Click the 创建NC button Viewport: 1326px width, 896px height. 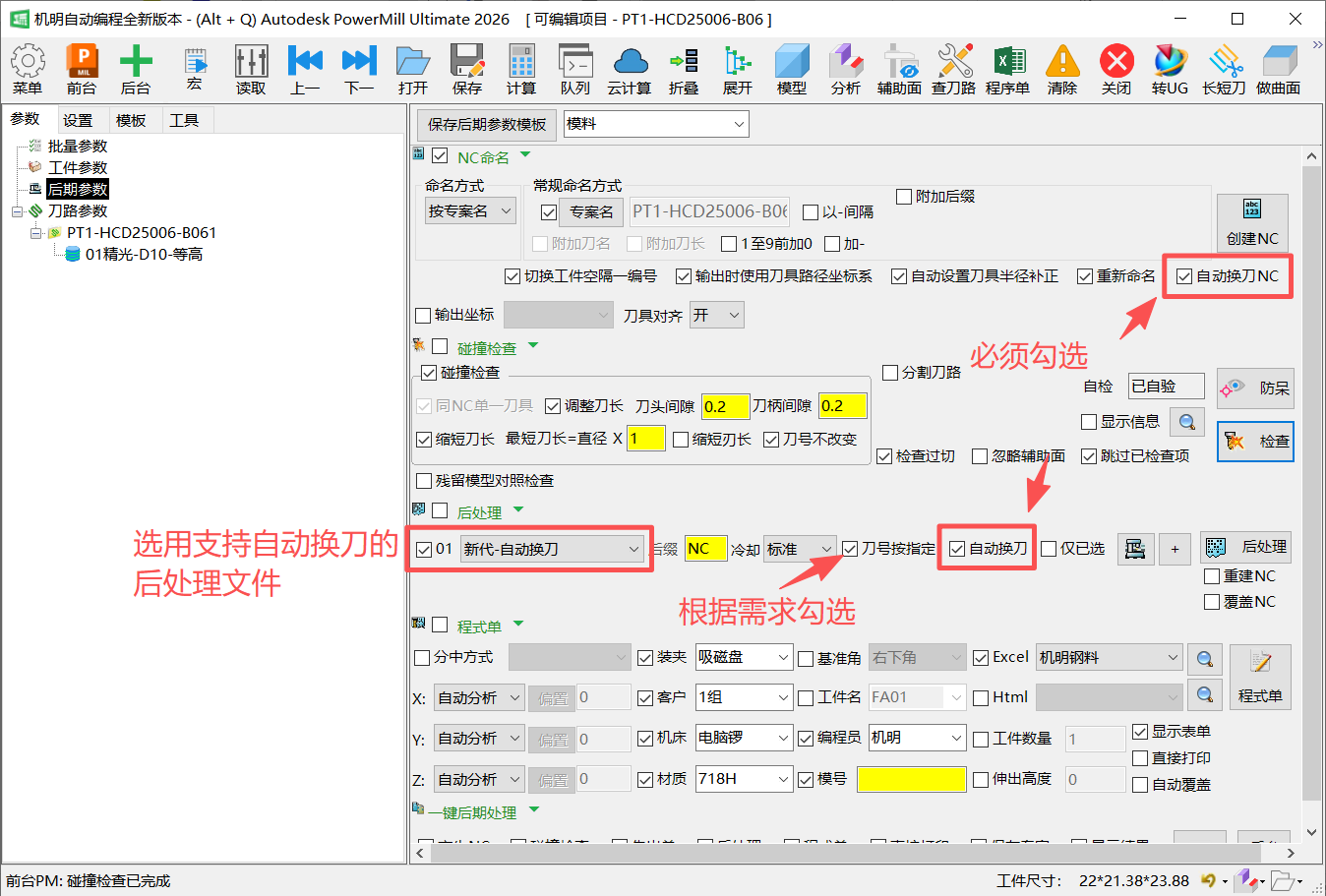(1252, 223)
